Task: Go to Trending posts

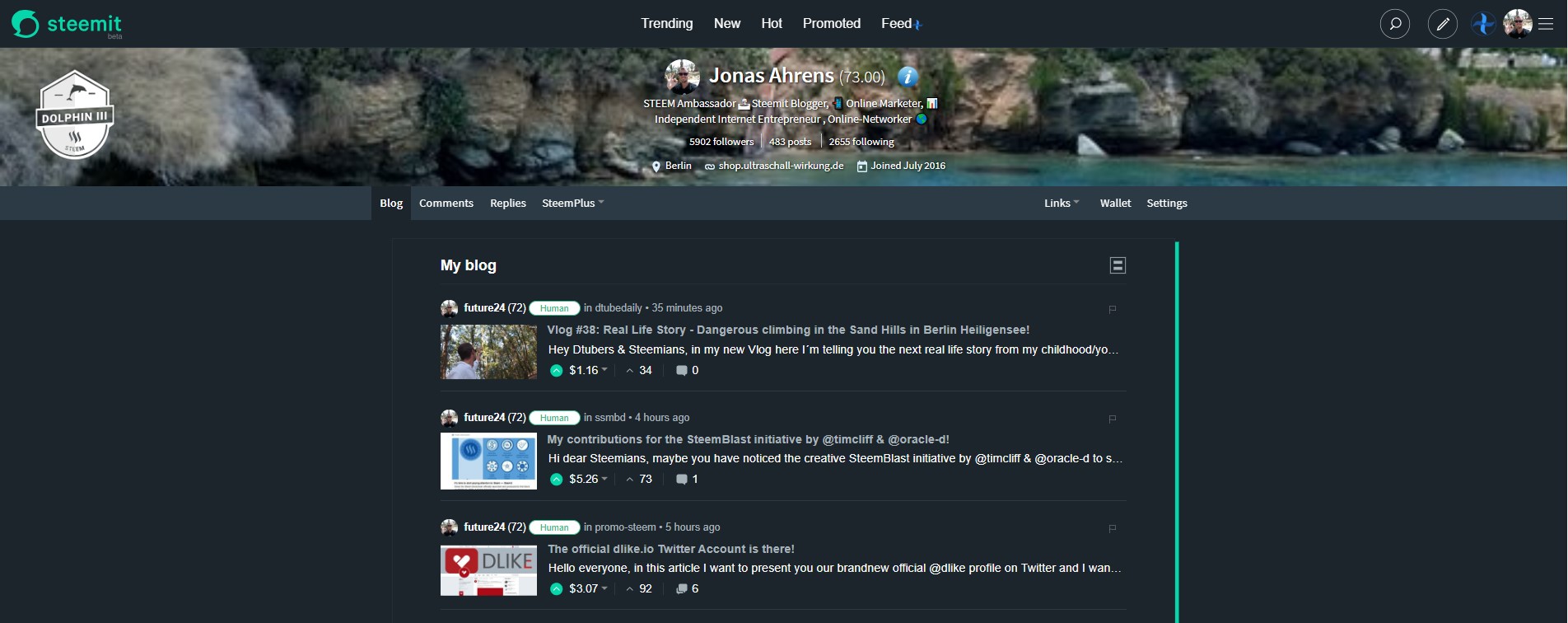Action: pyautogui.click(x=667, y=24)
